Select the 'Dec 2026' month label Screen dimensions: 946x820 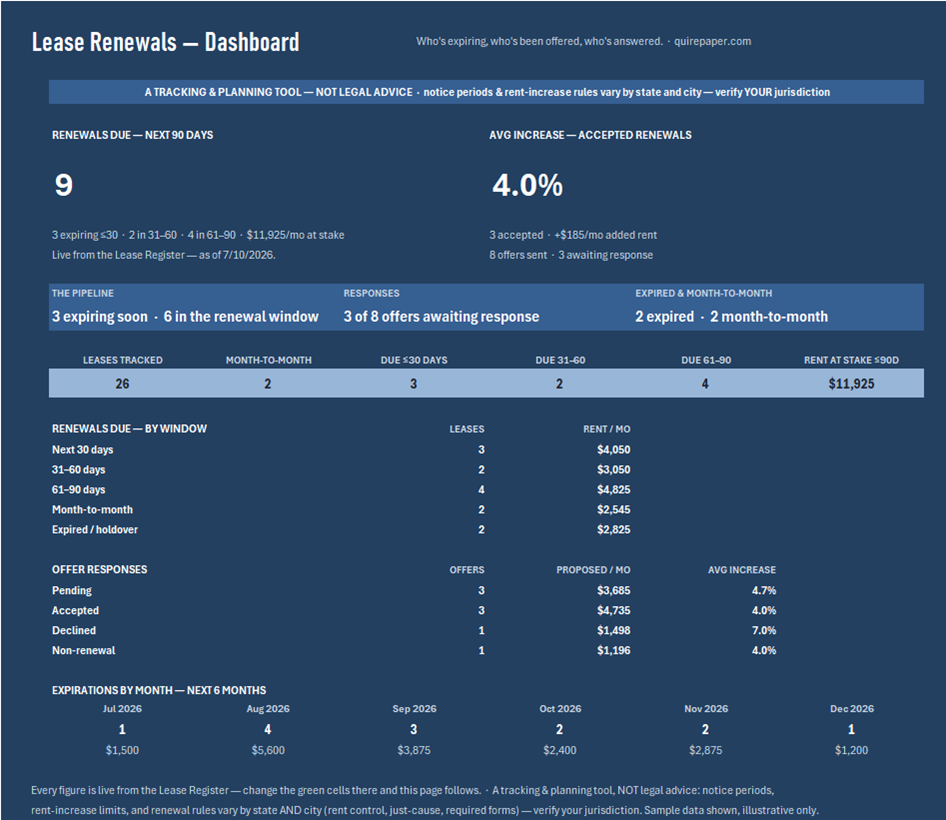pos(851,708)
